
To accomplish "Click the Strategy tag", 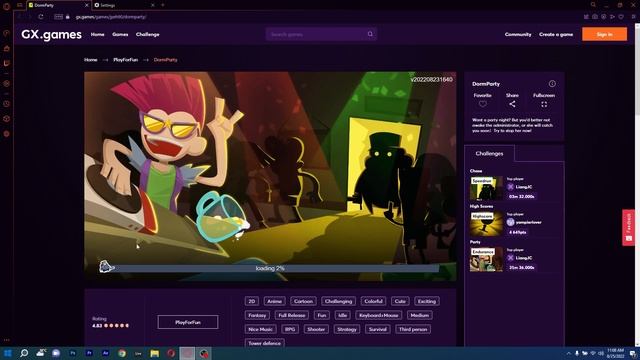I will point(347,329).
